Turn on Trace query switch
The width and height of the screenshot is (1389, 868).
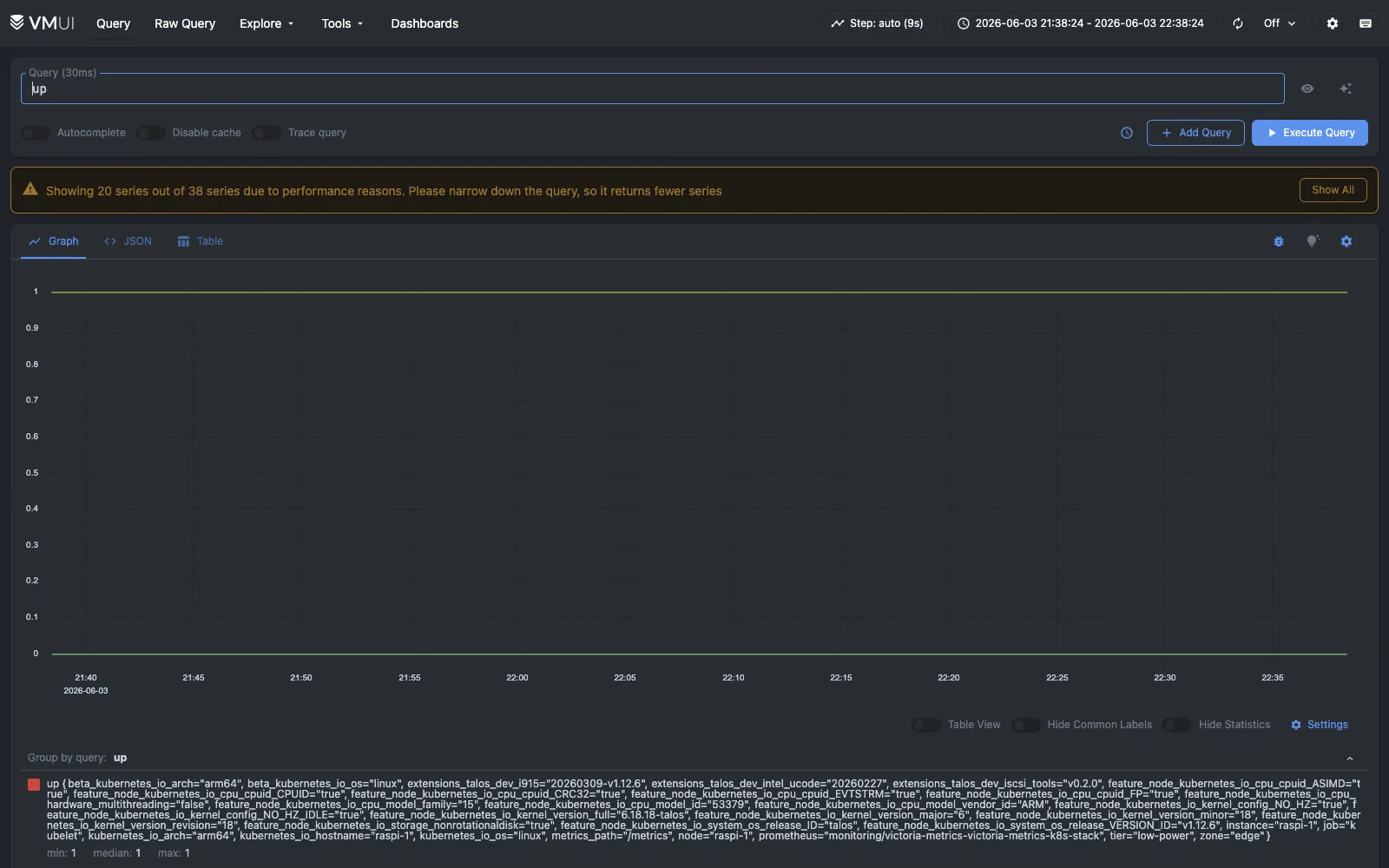[267, 133]
